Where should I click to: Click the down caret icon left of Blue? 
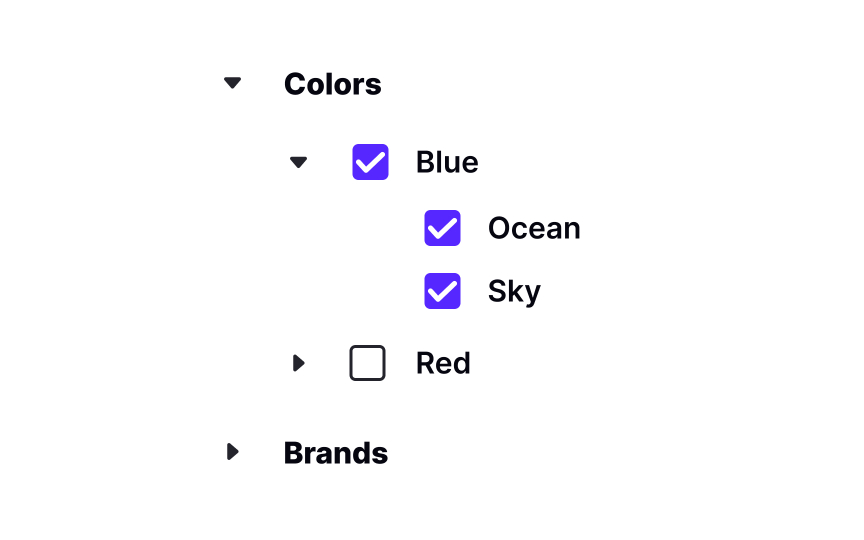coord(298,162)
